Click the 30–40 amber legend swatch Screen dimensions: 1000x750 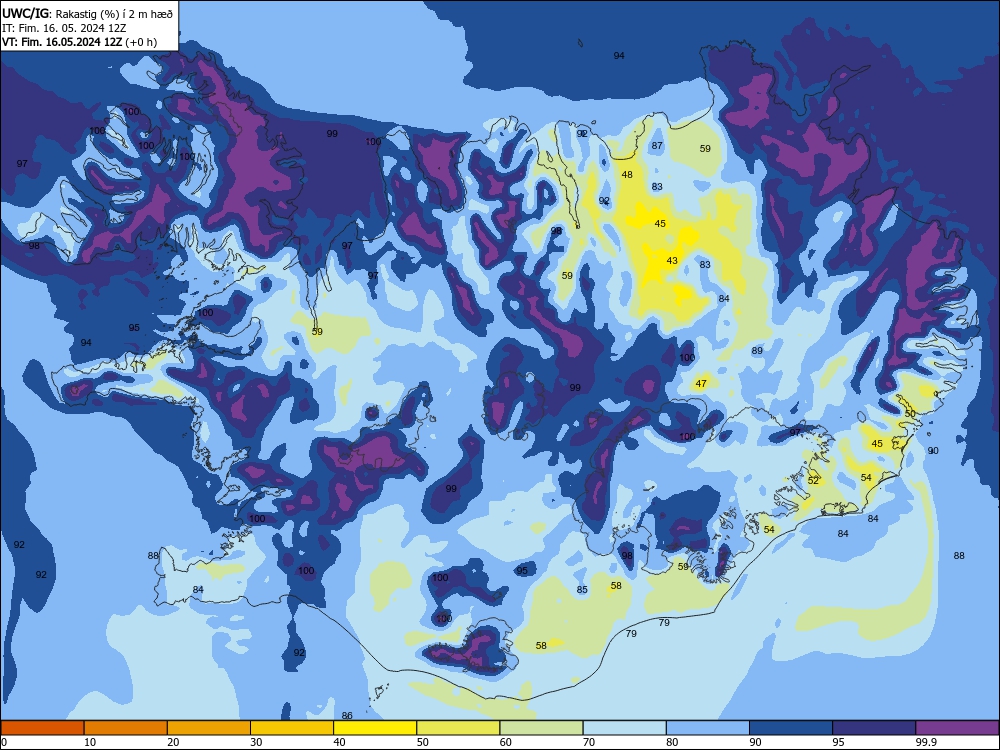tap(292, 728)
